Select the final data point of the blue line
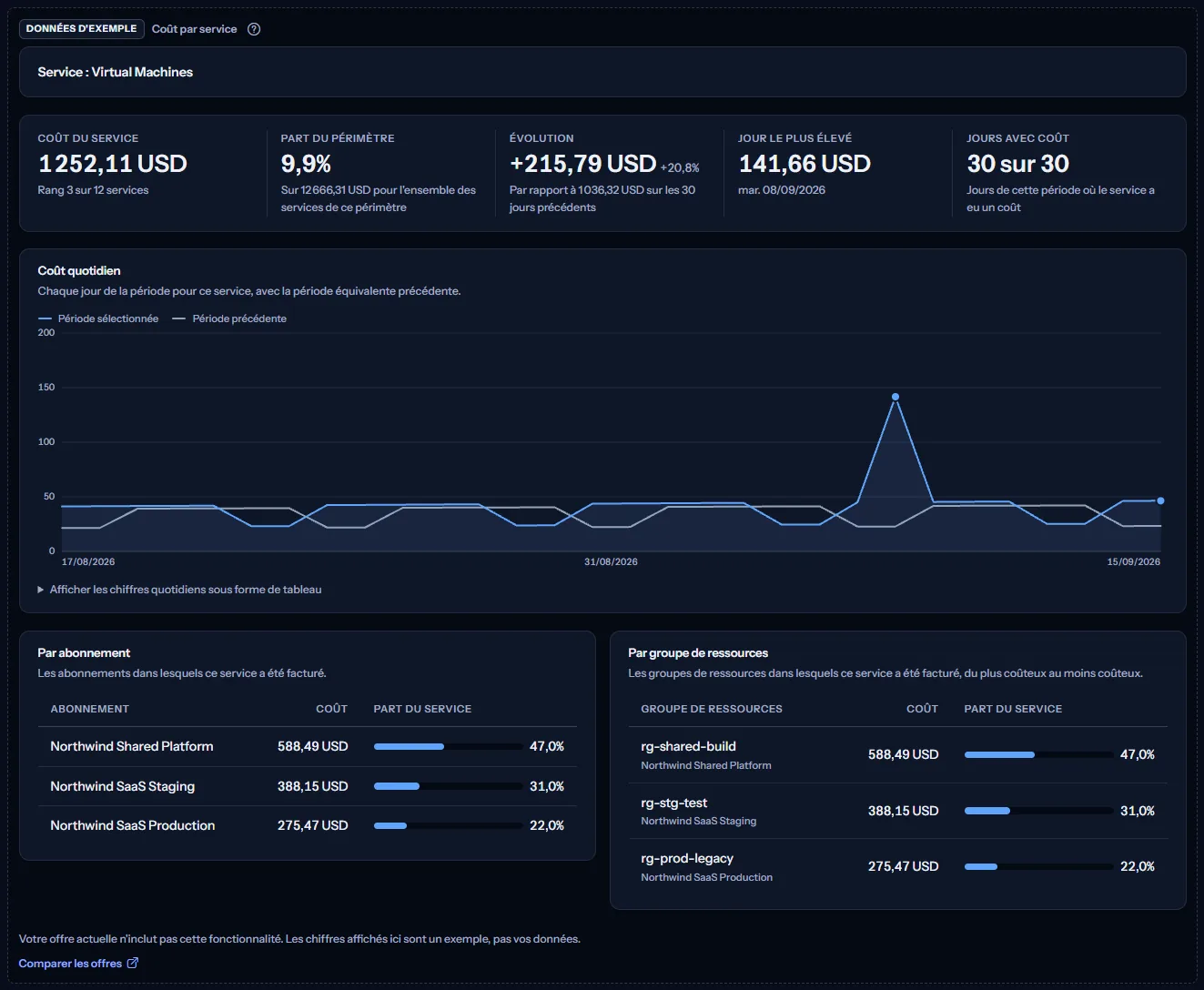This screenshot has height=990, width=1204. 1160,500
